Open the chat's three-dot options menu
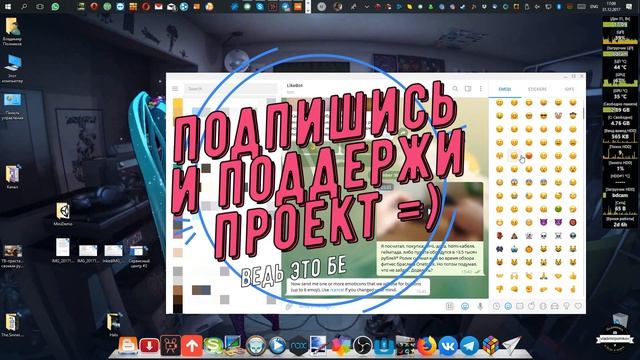 481,89
